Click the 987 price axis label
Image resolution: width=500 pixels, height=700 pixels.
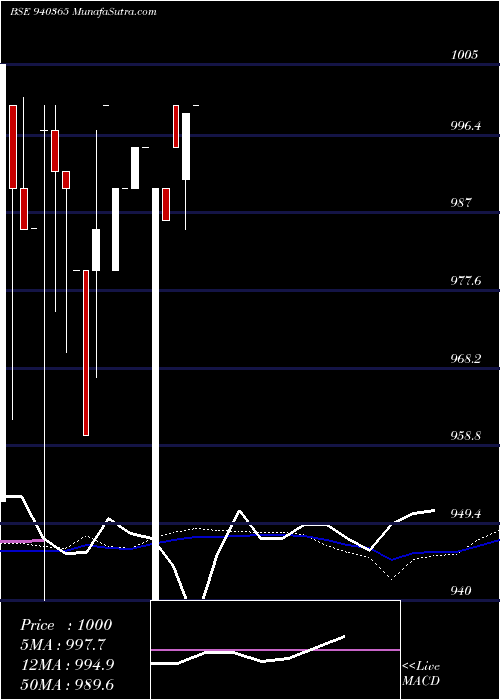pos(461,203)
